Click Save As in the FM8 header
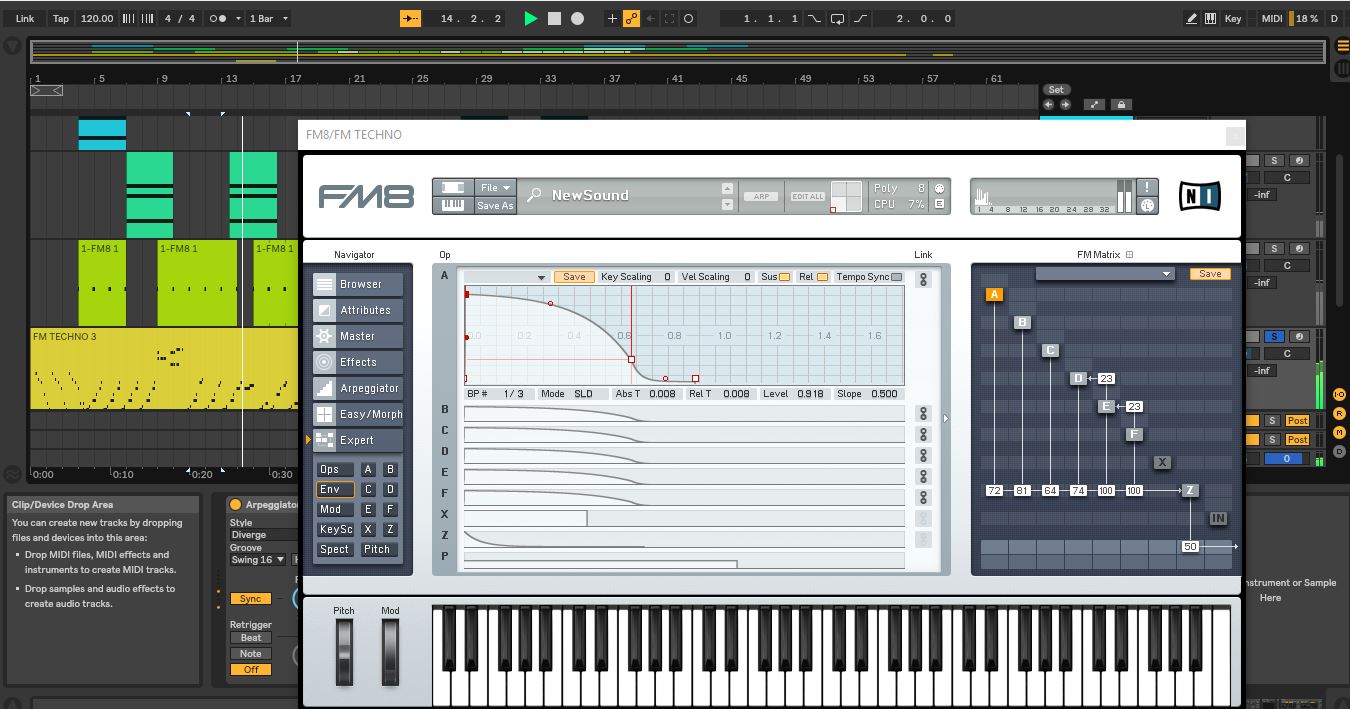This screenshot has height=709, width=1350. 493,205
